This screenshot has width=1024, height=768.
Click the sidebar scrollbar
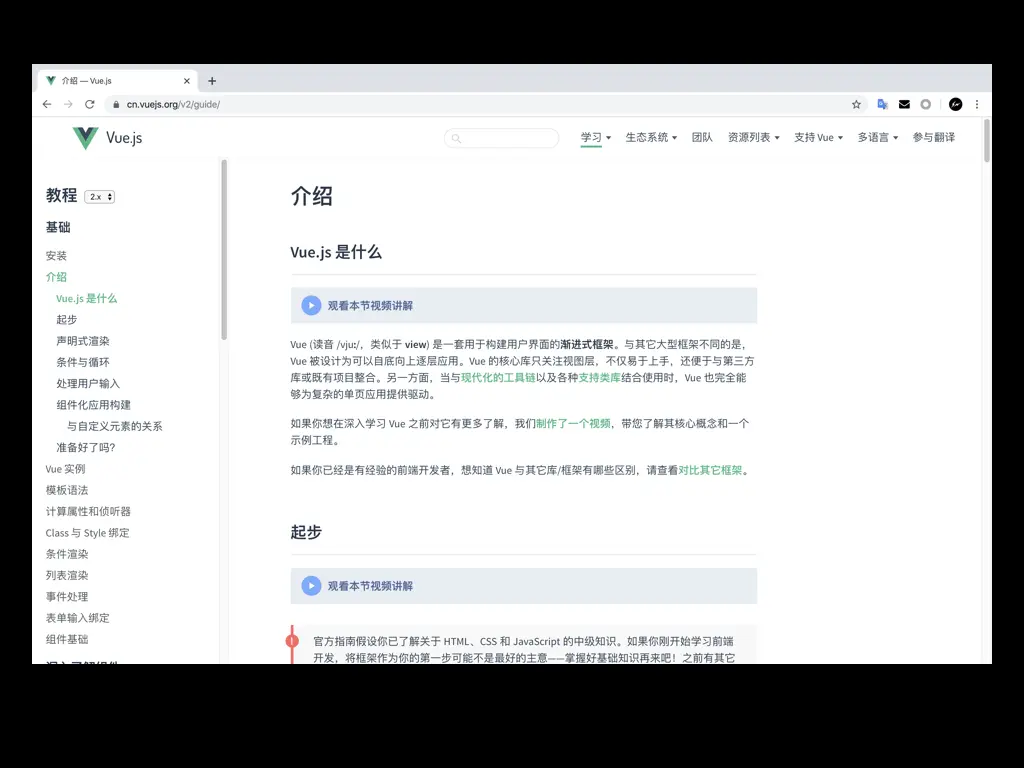[x=224, y=250]
